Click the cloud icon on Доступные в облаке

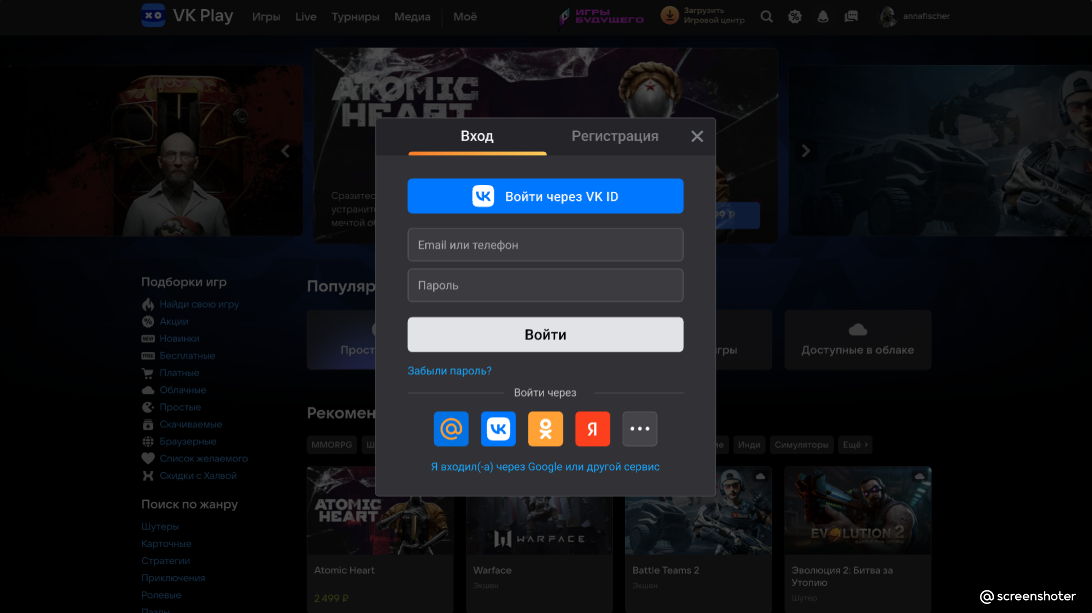(858, 329)
